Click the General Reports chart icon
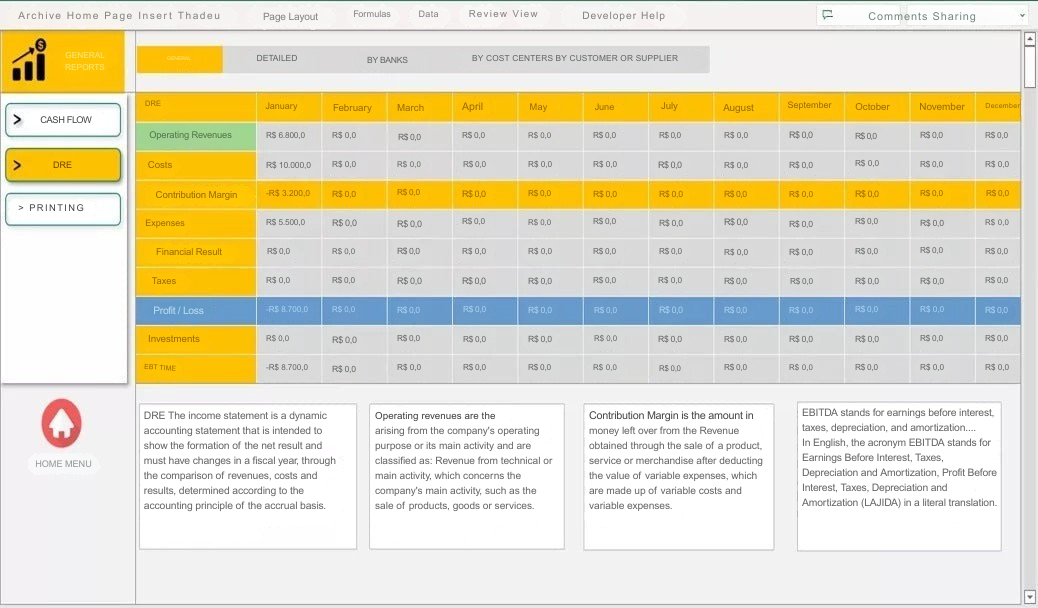Screen dimensions: 1038x608 pyautogui.click(x=29, y=61)
